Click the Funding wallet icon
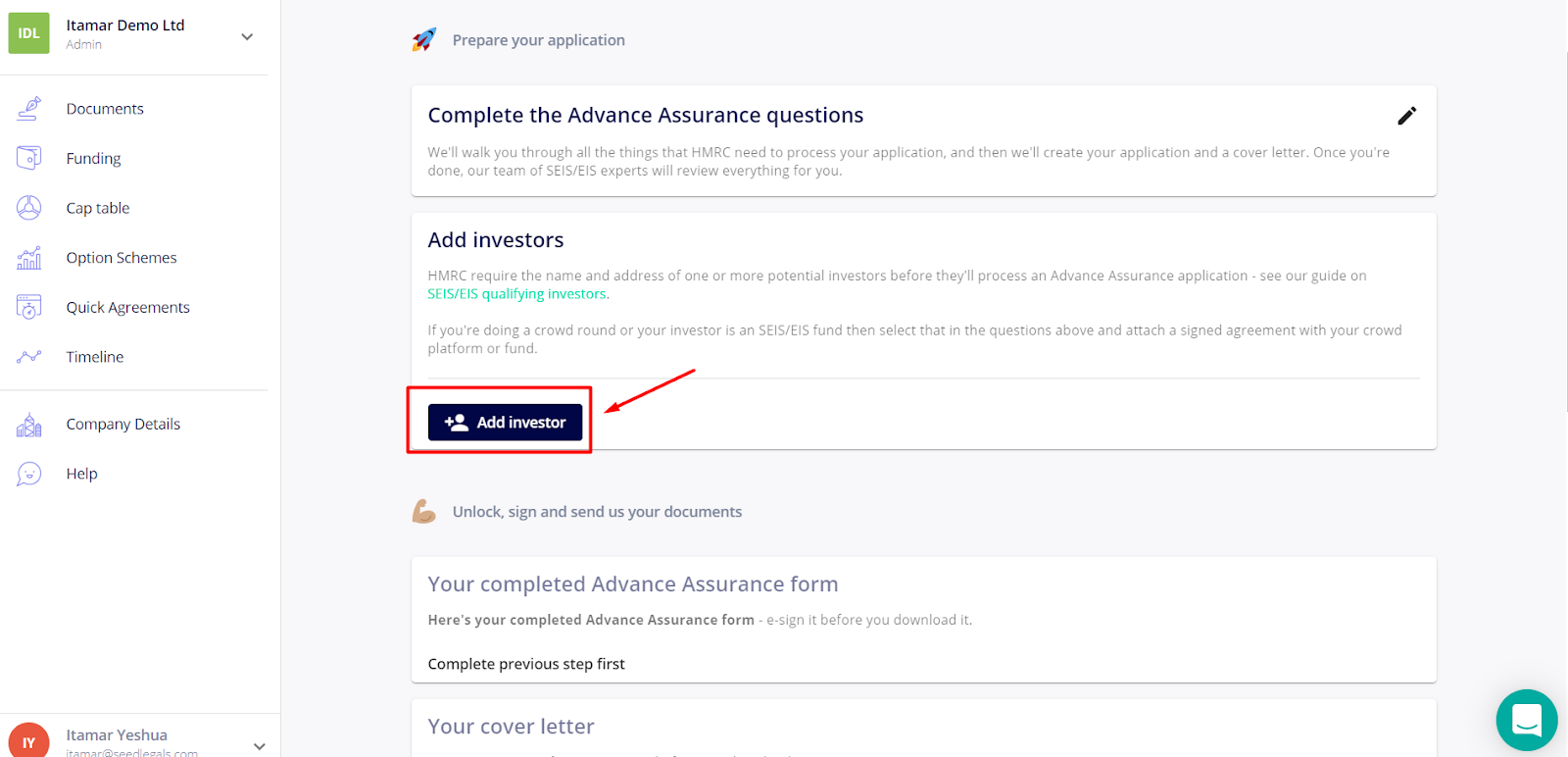 pyautogui.click(x=29, y=158)
